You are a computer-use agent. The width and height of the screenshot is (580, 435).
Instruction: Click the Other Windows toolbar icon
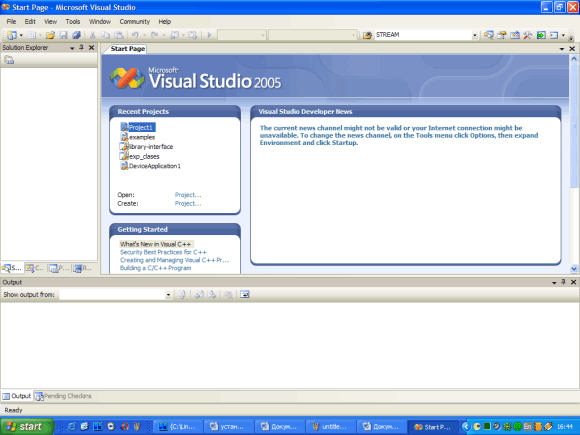(x=554, y=35)
